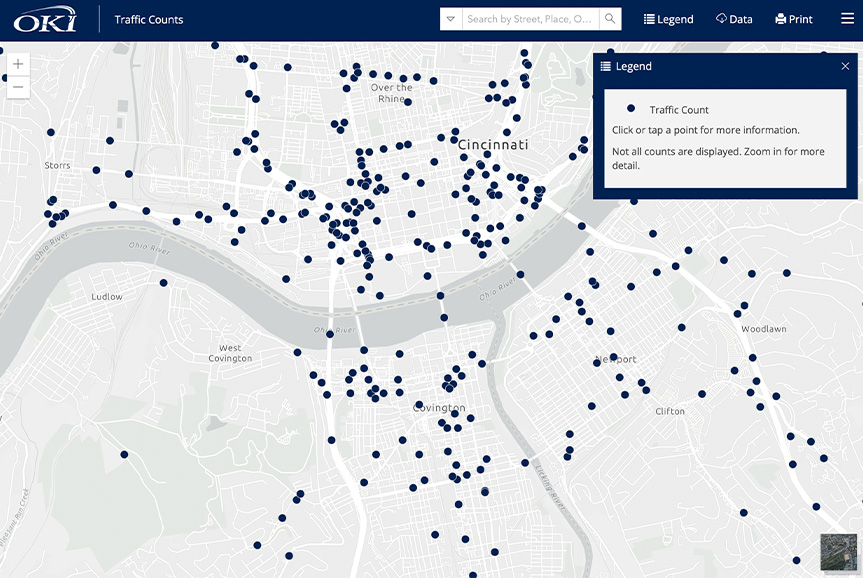Zoom out using the minus control
Viewport: 863px width, 578px height.
tap(18, 87)
